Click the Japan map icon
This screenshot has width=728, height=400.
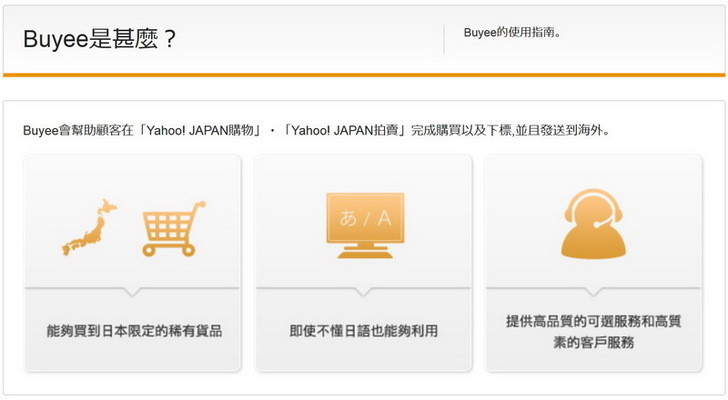tap(90, 227)
